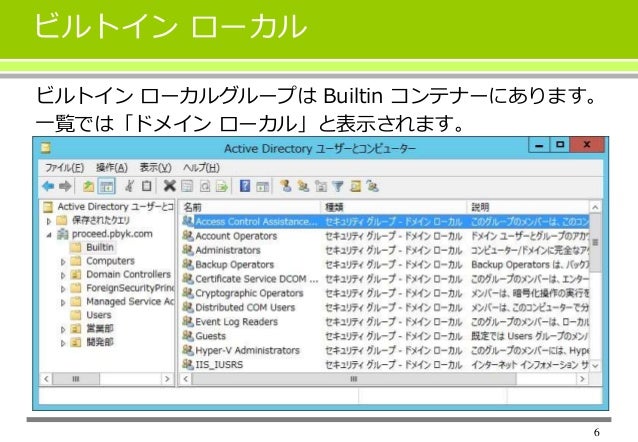
Task: Click the Back arrow toolbar icon
Action: [x=48, y=186]
